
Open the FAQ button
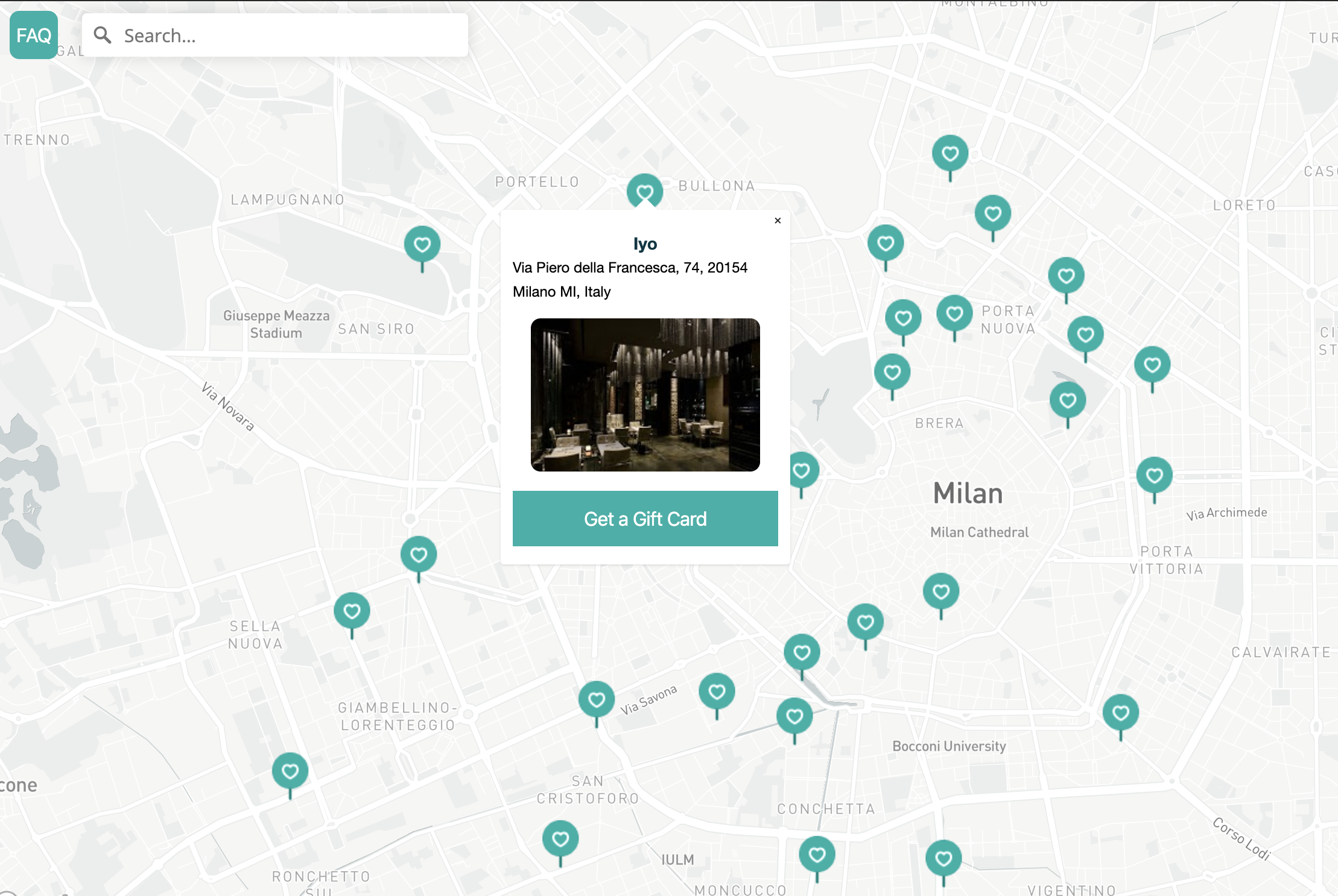tap(34, 36)
